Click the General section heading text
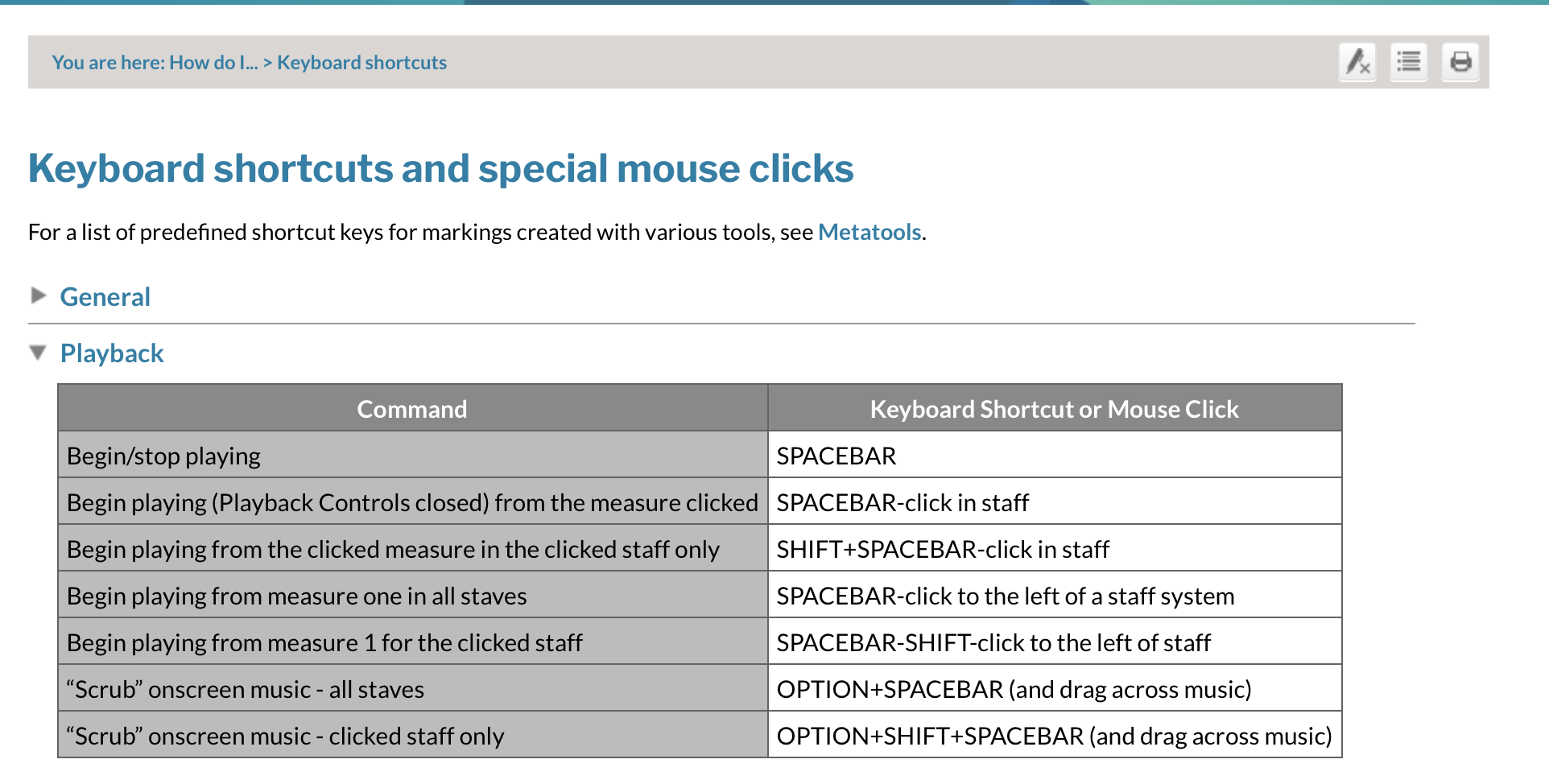This screenshot has height=784, width=1549. pyautogui.click(x=105, y=297)
